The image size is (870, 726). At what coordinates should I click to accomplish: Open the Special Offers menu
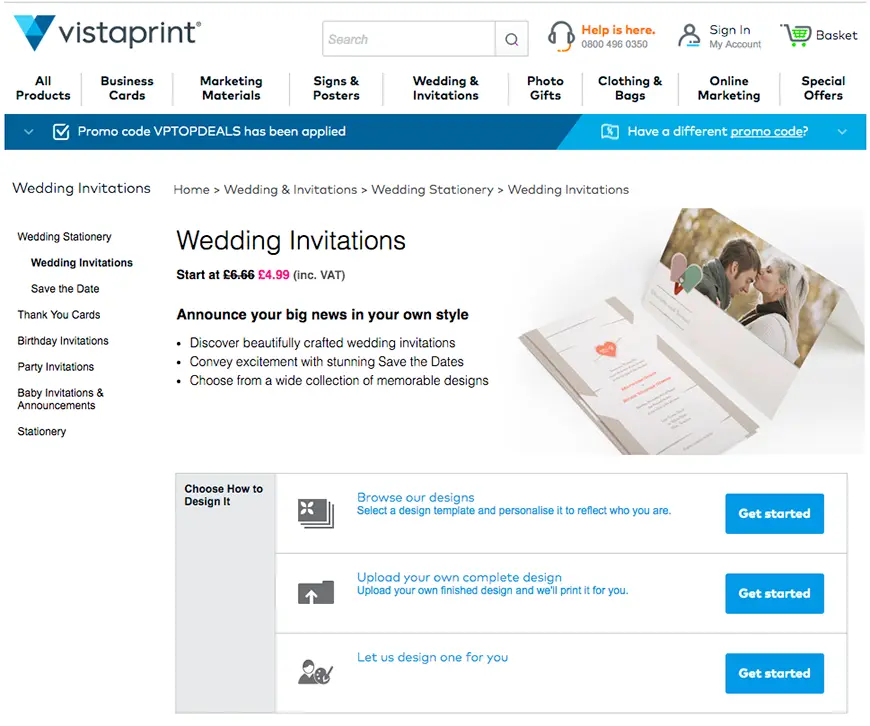pyautogui.click(x=822, y=88)
